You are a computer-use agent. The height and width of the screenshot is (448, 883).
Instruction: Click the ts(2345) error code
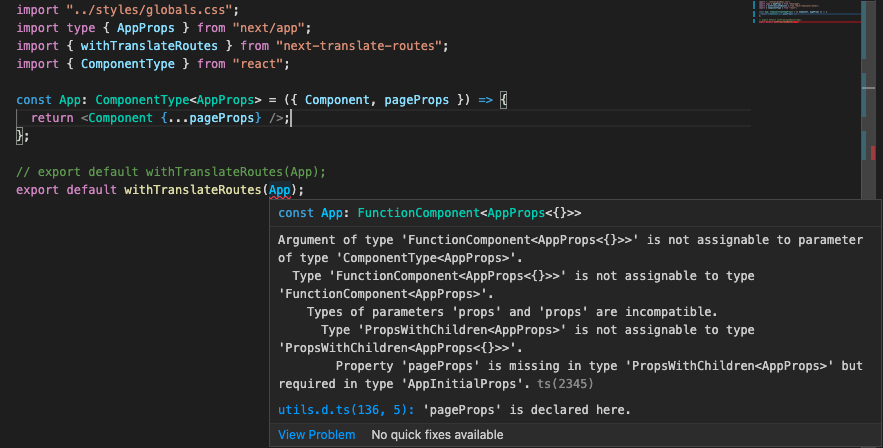[565, 384]
